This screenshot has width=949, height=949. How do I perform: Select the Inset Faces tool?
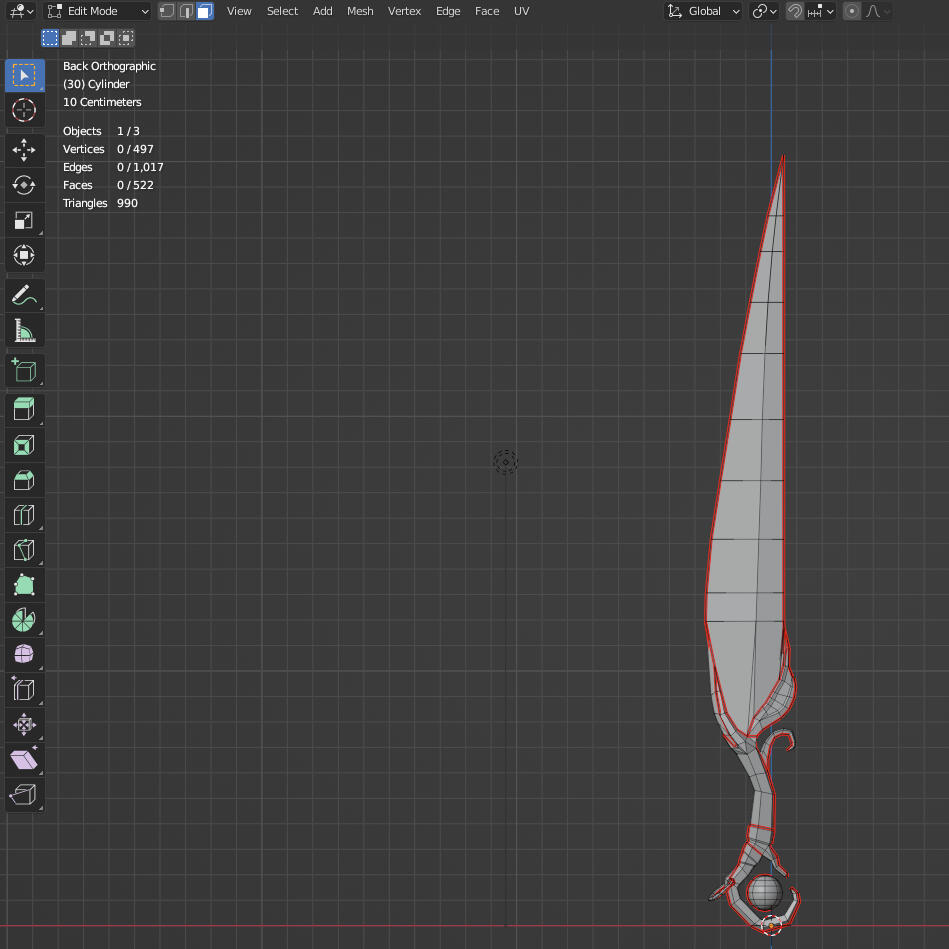click(24, 444)
